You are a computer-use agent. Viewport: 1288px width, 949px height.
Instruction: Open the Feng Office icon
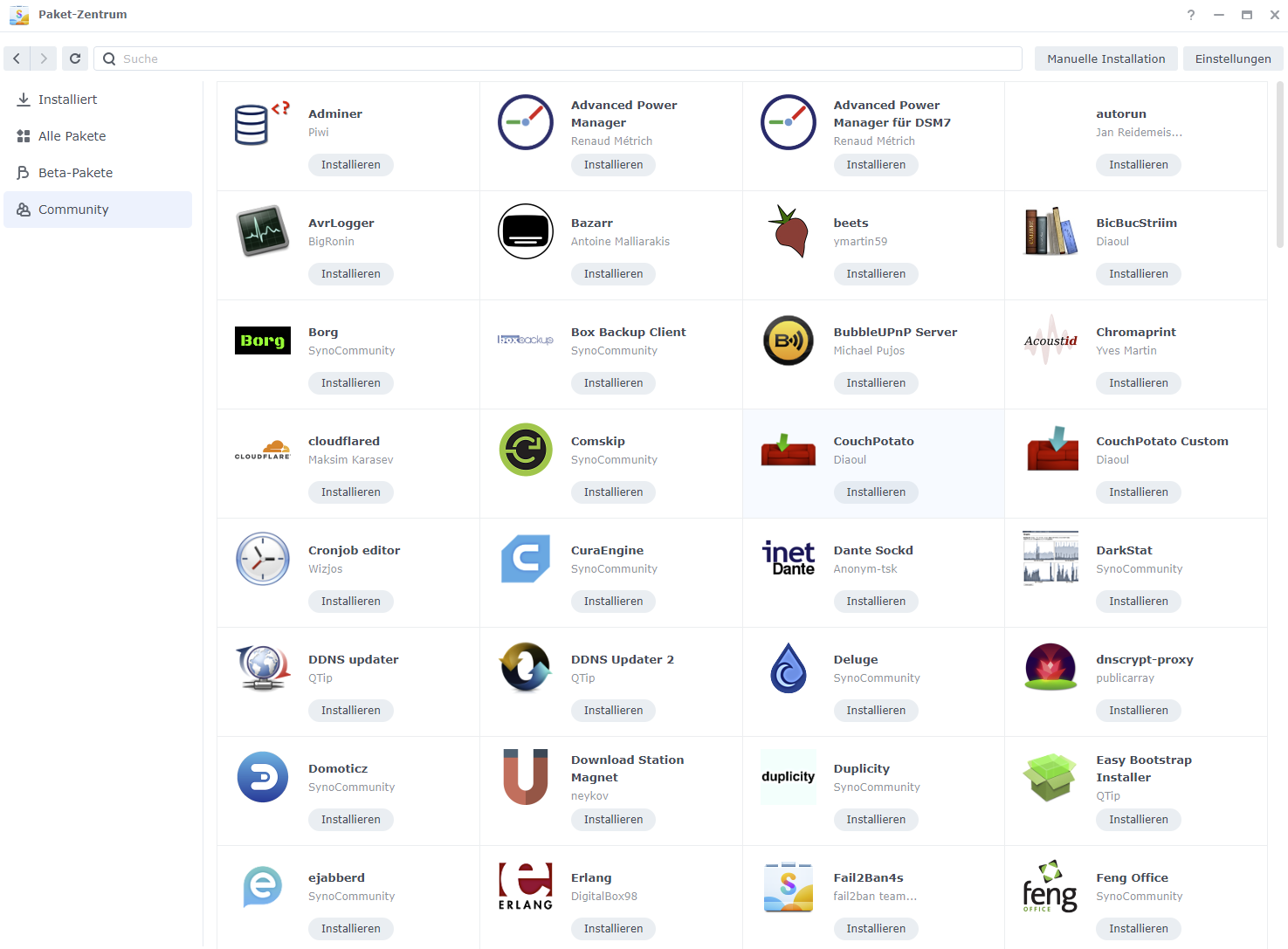(x=1050, y=886)
